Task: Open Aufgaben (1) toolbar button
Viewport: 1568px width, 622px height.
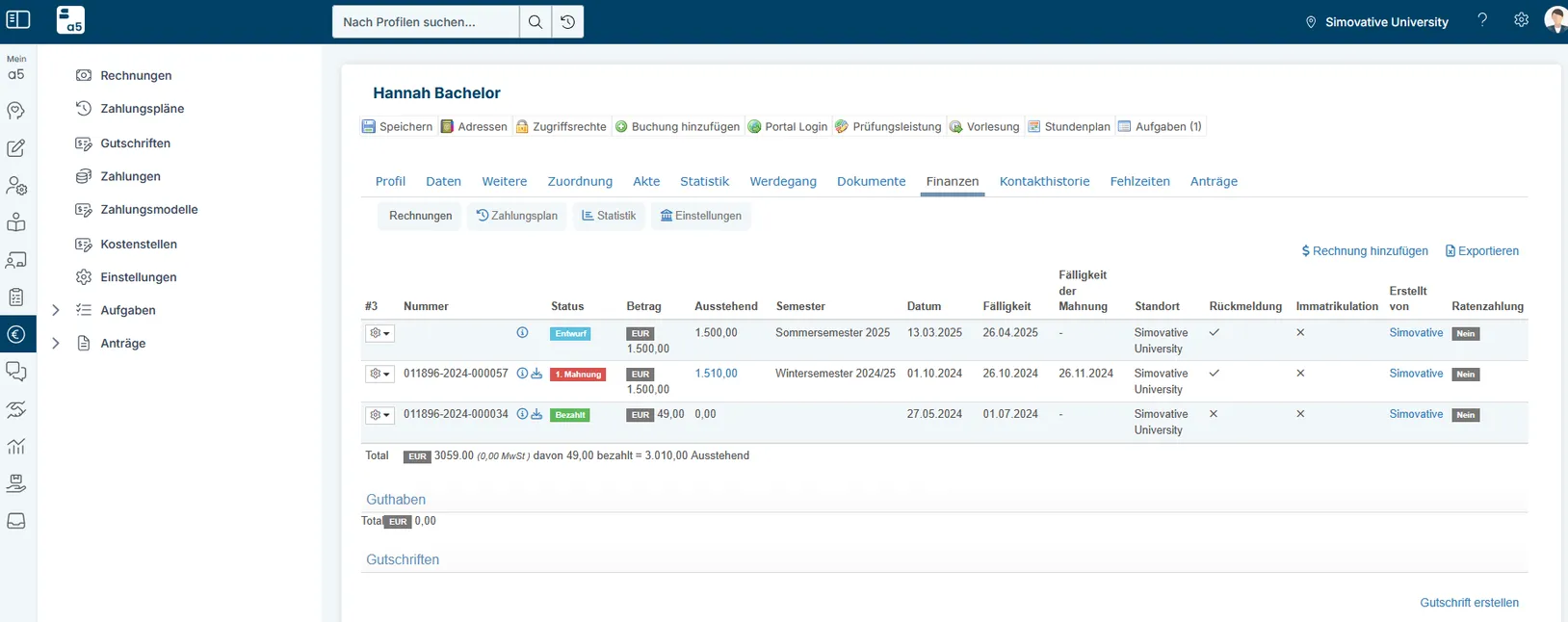Action: [1160, 126]
